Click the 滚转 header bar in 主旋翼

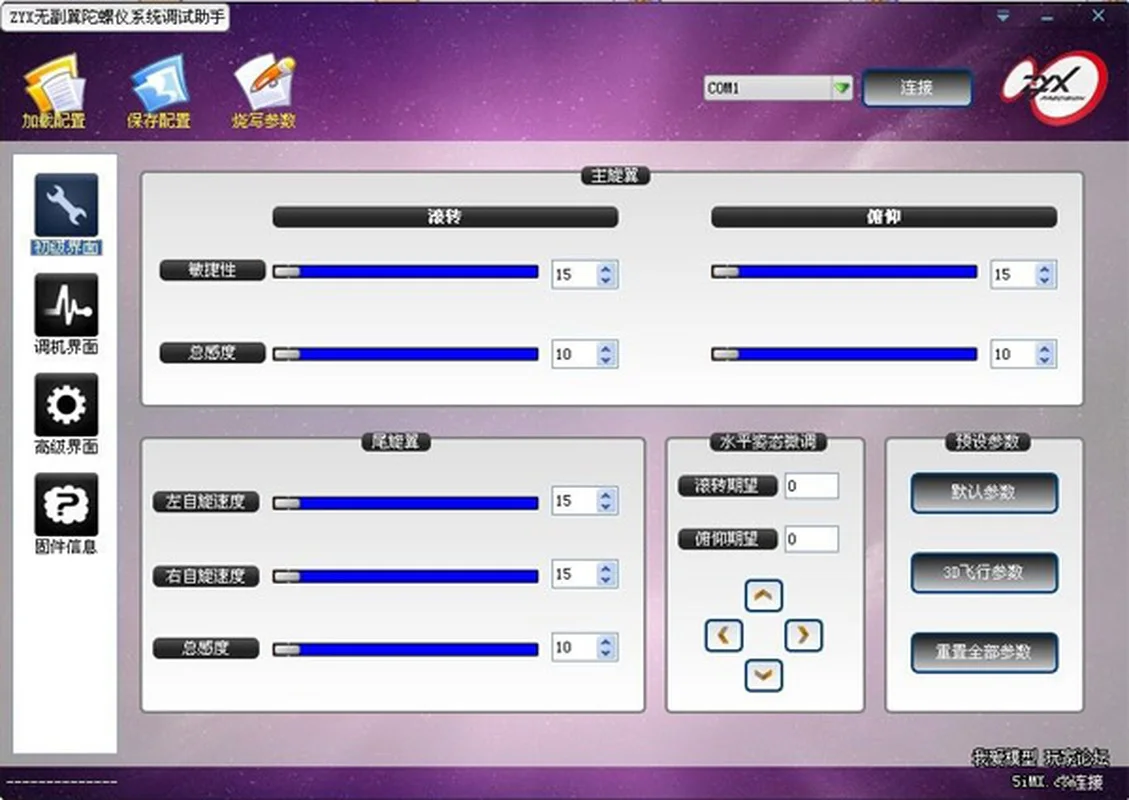(445, 217)
